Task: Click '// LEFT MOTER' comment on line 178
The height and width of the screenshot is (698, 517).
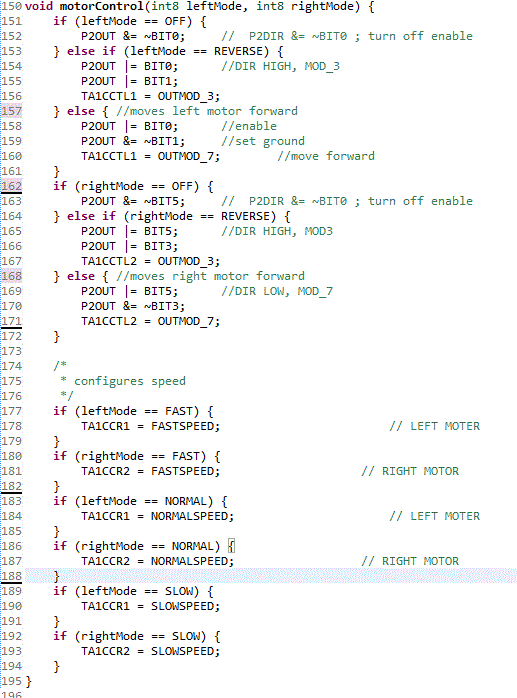Action: 435,426
